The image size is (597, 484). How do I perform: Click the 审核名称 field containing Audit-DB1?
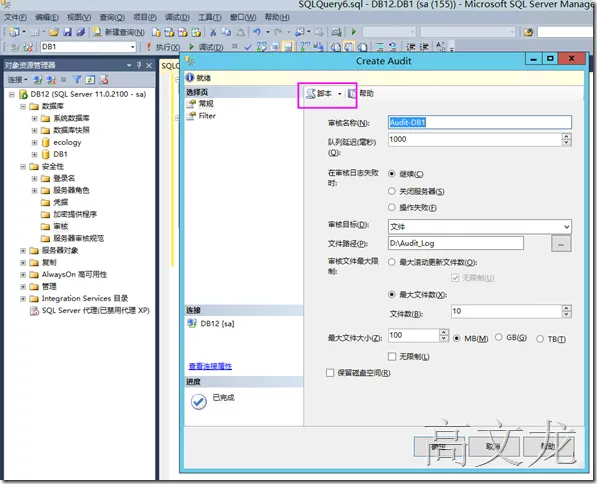coord(480,122)
